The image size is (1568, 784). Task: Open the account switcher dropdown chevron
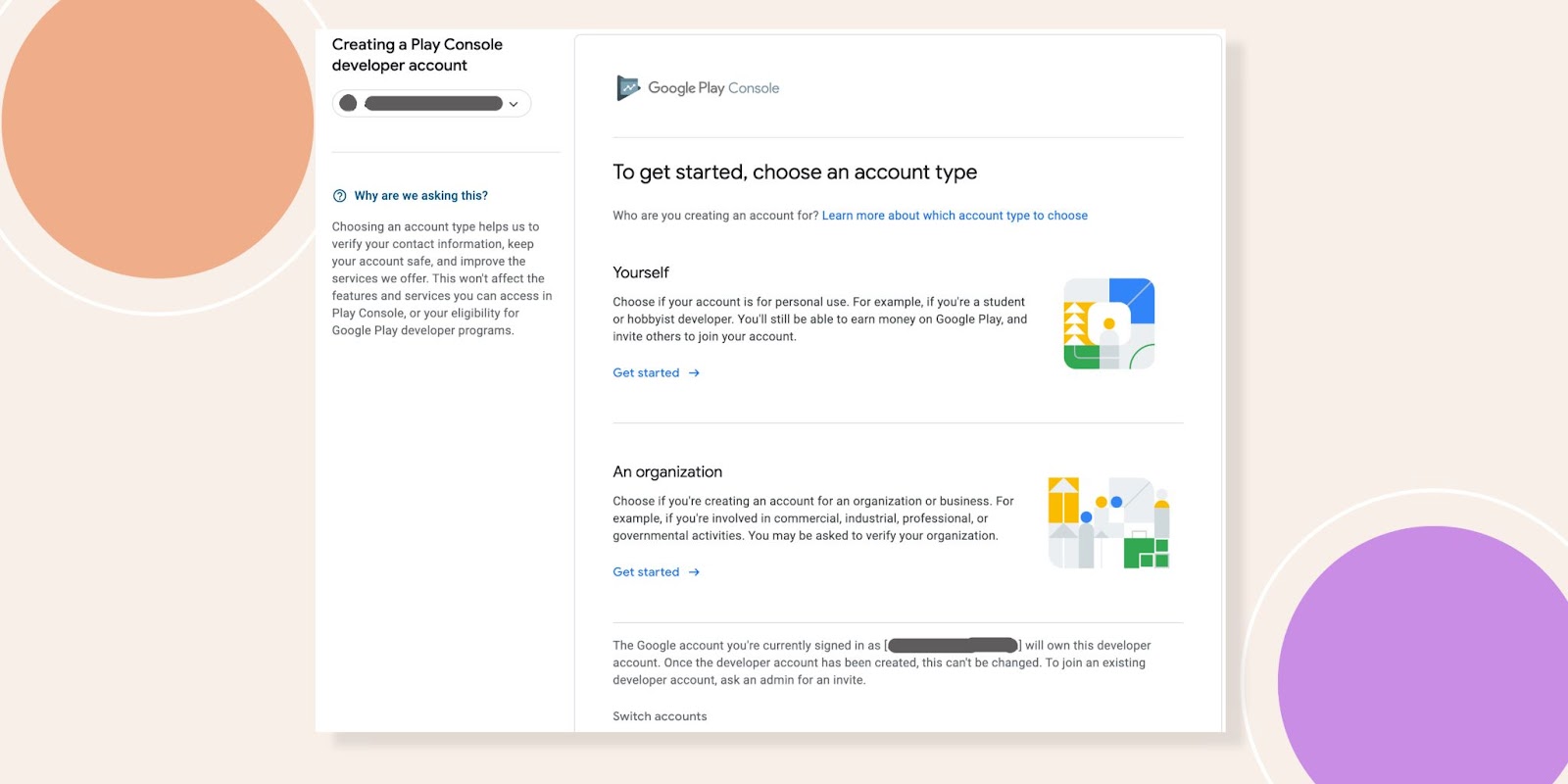(514, 104)
